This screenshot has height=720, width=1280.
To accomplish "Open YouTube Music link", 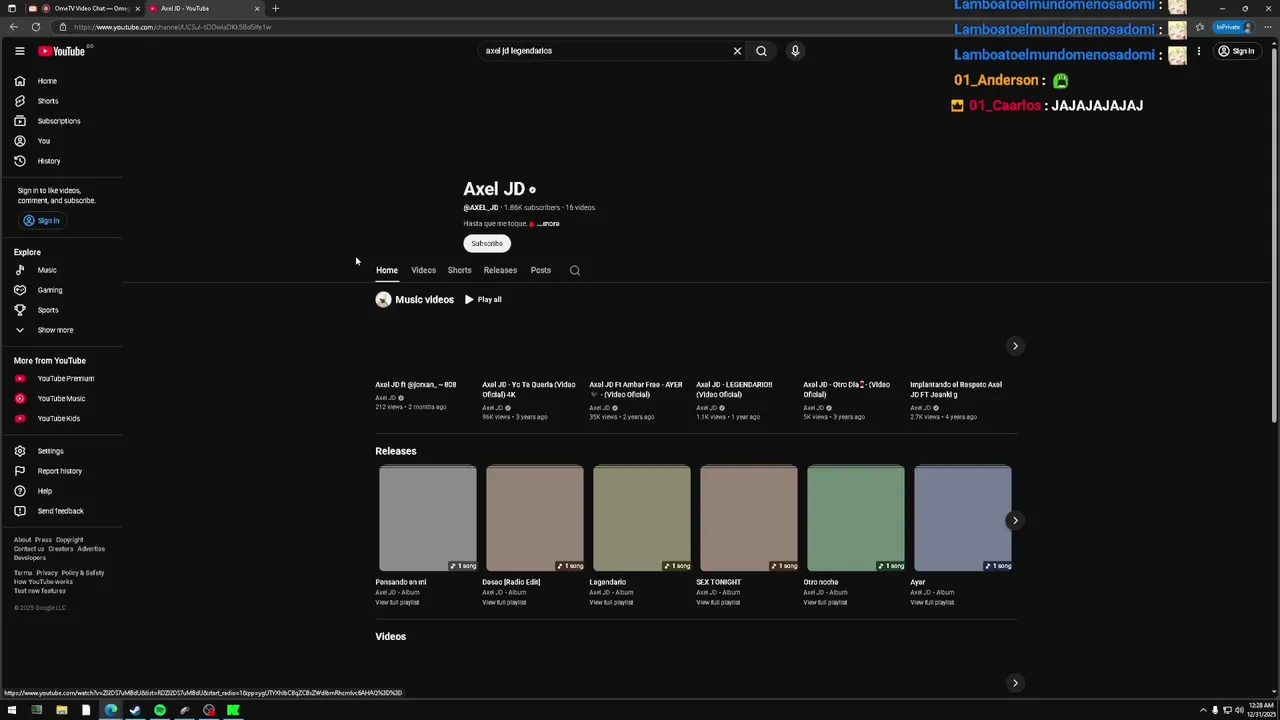I will point(61,399).
